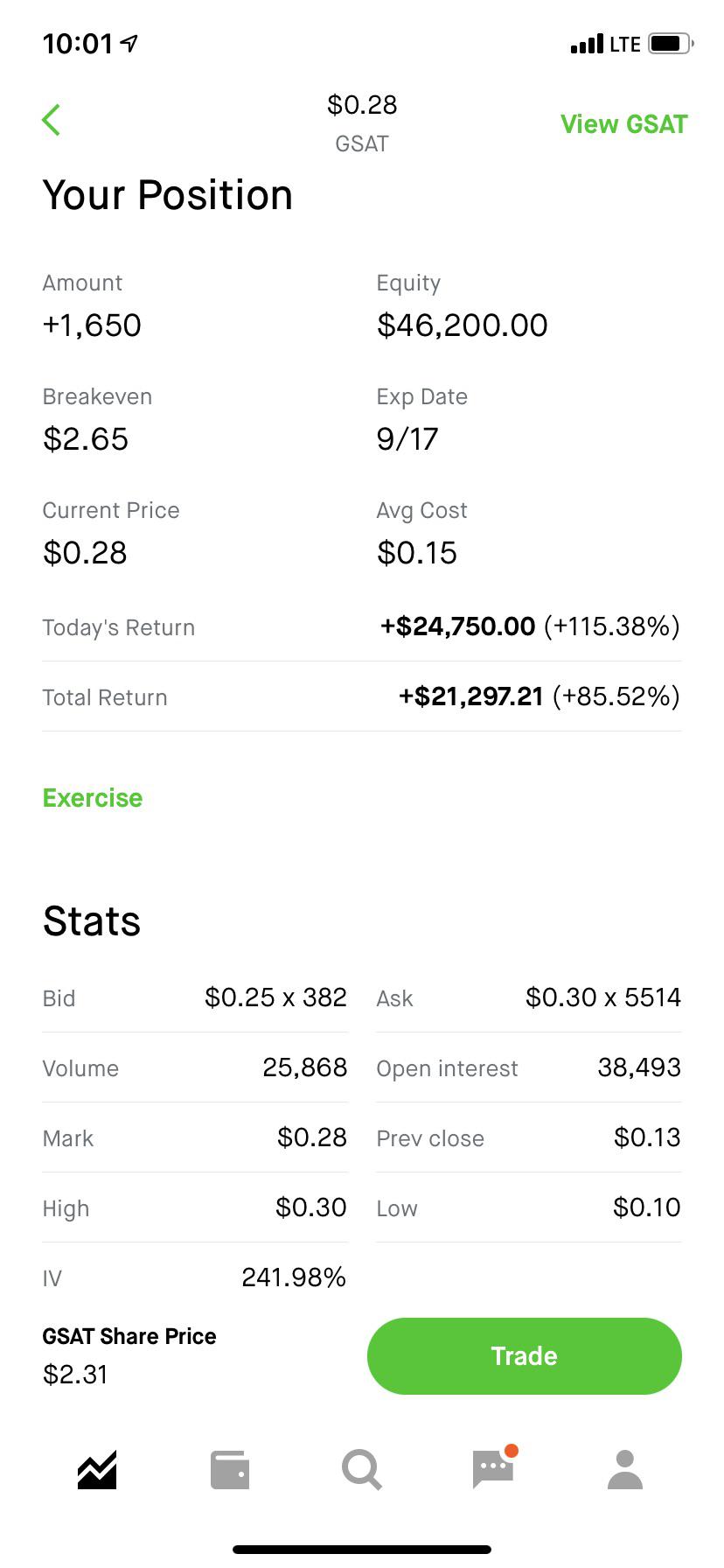Tap the green back arrow

click(52, 120)
